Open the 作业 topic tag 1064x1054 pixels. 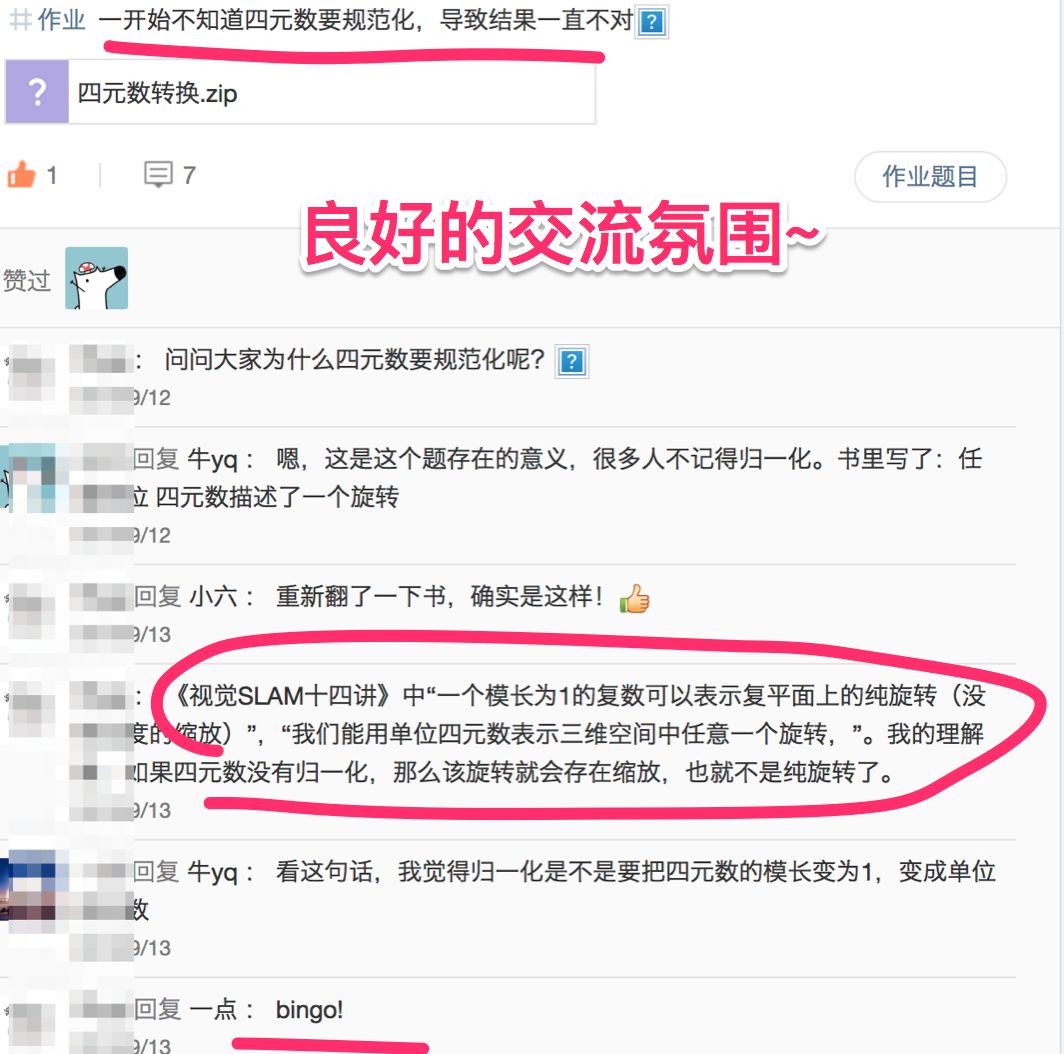[x=61, y=19]
